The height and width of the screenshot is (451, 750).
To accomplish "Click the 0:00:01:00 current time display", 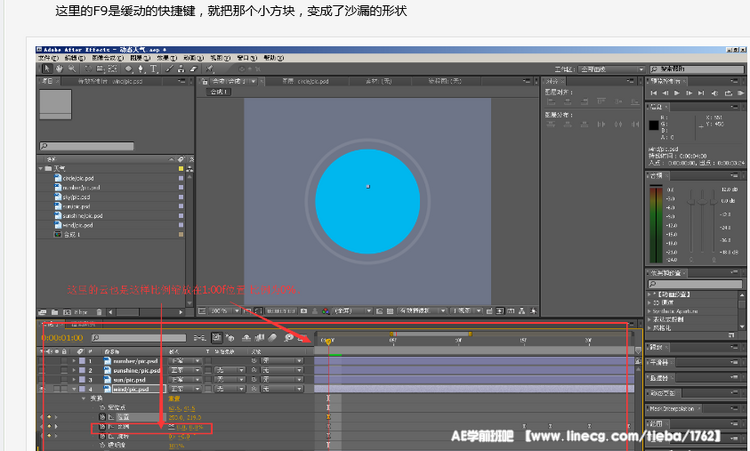I will pyautogui.click(x=62, y=338).
